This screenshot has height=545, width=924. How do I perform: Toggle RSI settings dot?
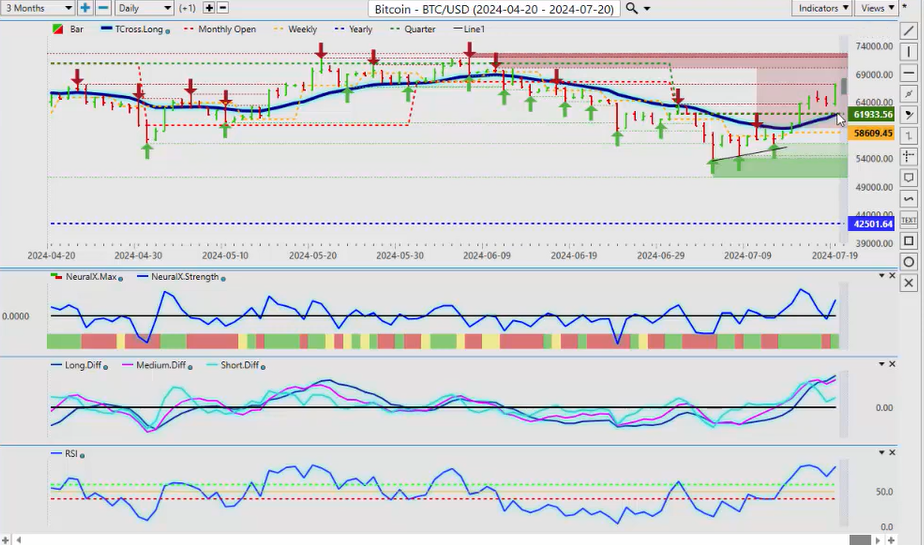[82, 455]
